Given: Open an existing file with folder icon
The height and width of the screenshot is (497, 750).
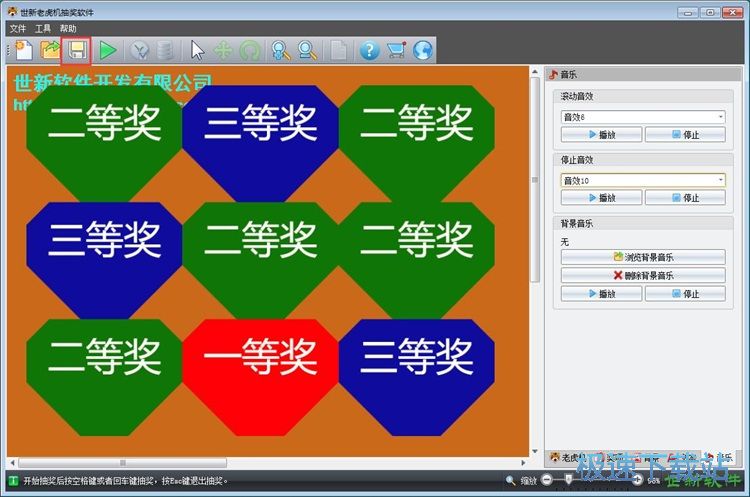Looking at the screenshot, I should (x=50, y=50).
